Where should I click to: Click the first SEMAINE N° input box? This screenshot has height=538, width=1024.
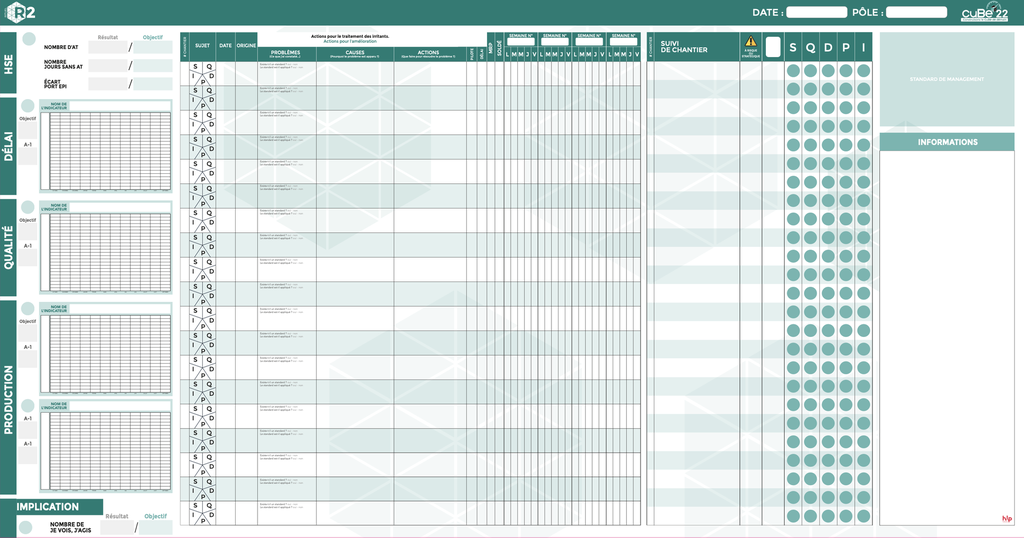(521, 43)
